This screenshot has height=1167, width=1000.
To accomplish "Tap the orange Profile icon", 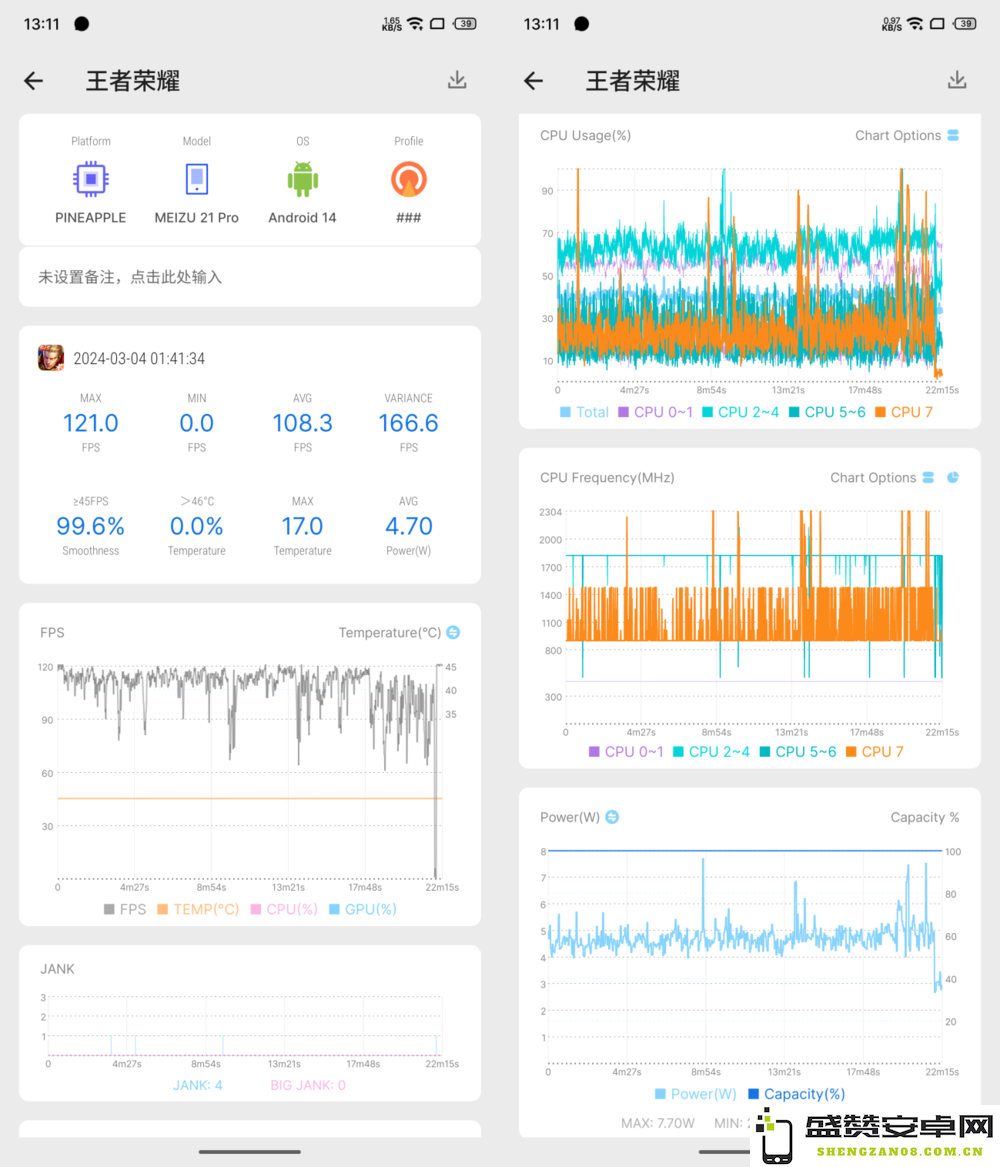I will [x=408, y=179].
